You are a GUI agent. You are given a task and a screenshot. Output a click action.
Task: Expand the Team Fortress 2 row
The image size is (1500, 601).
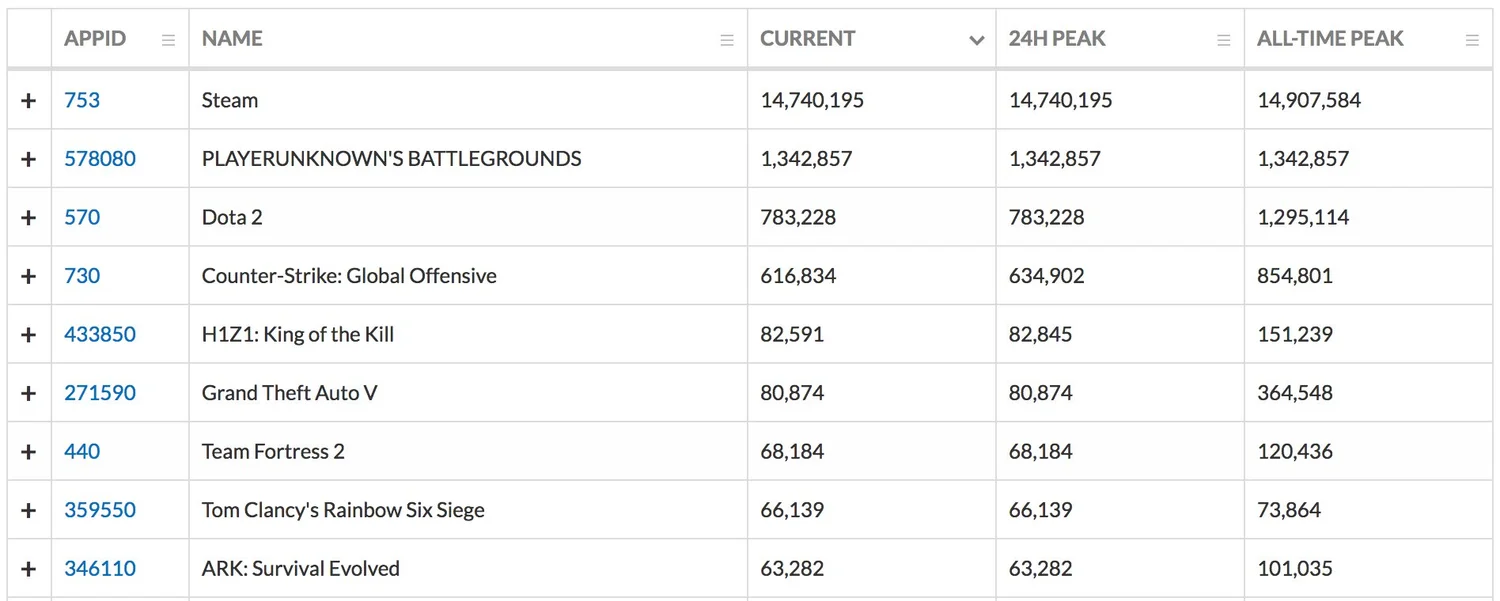(x=29, y=451)
